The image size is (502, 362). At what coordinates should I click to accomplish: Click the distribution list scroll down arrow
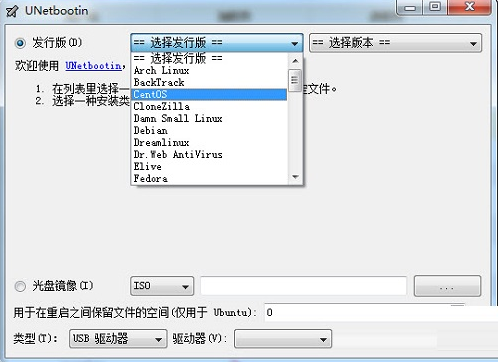295,177
